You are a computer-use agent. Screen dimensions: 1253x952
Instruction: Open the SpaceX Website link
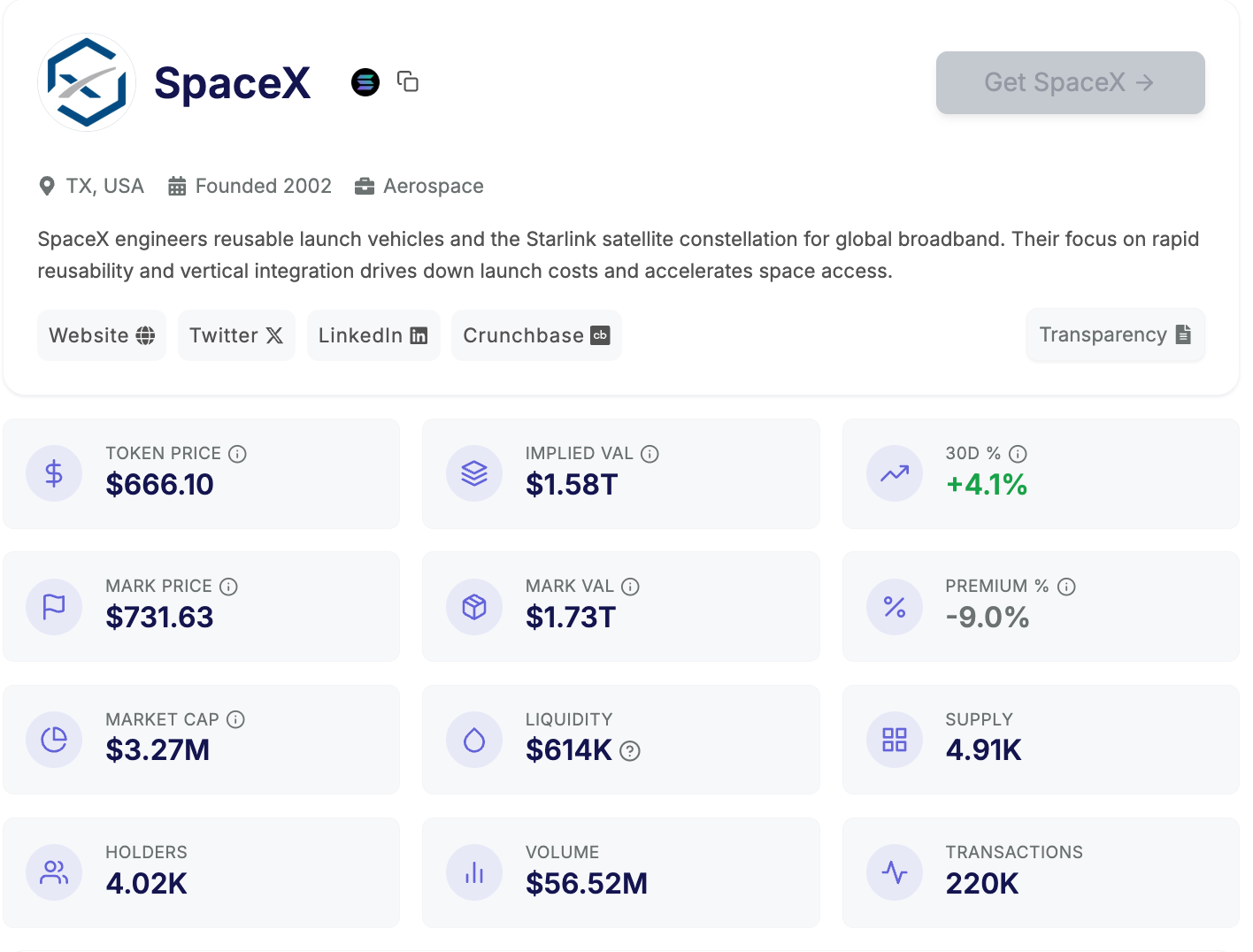click(x=101, y=334)
